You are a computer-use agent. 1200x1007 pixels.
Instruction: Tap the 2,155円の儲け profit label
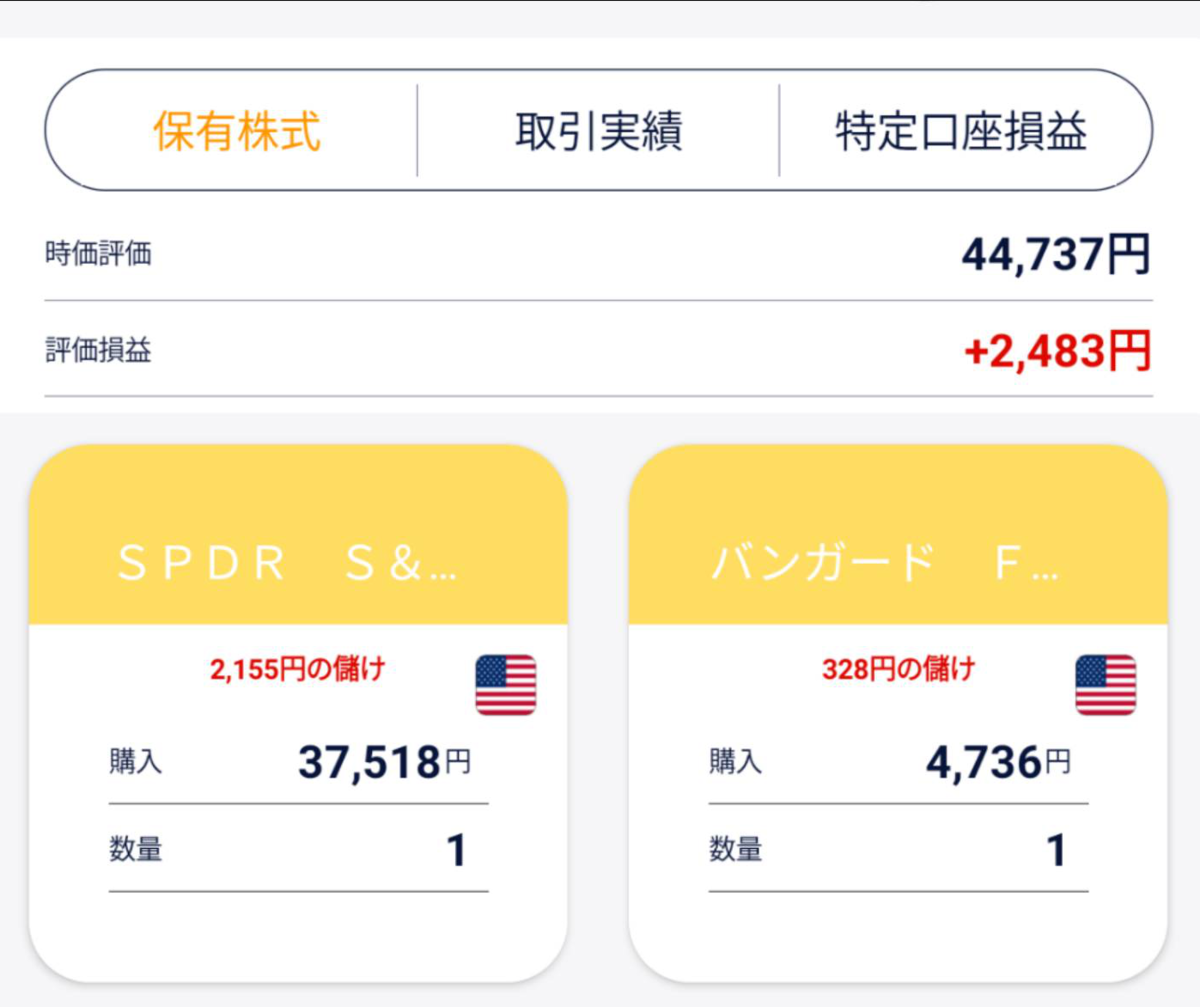(x=297, y=670)
